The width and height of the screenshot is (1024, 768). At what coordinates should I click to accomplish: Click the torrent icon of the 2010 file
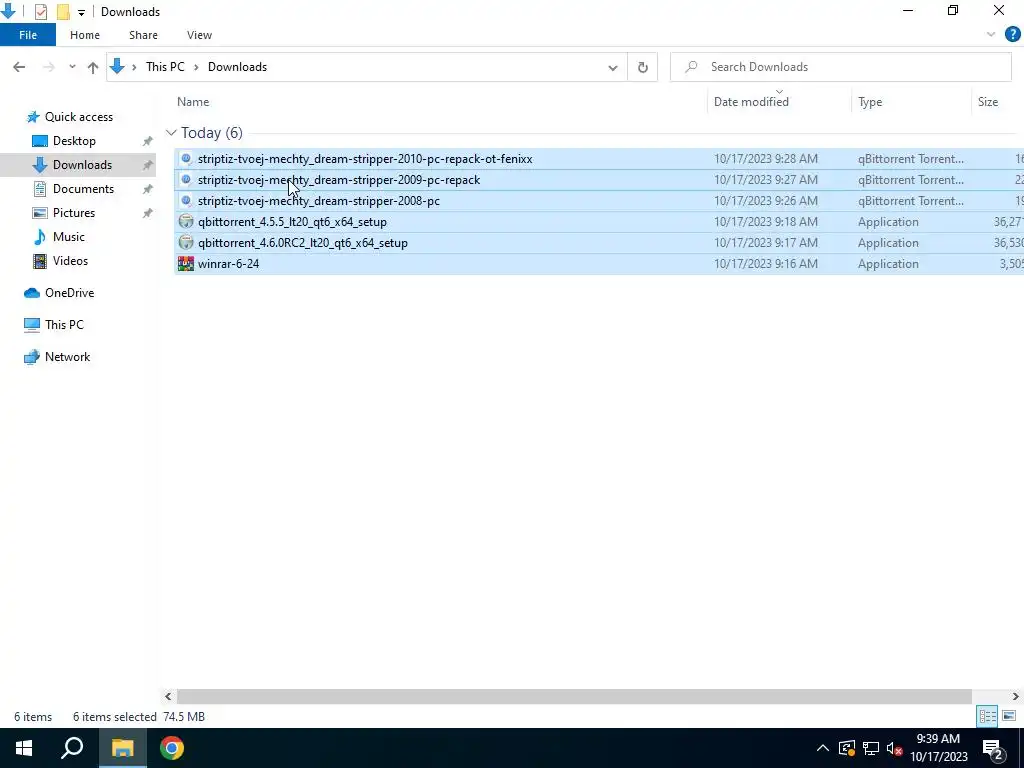pos(186,159)
